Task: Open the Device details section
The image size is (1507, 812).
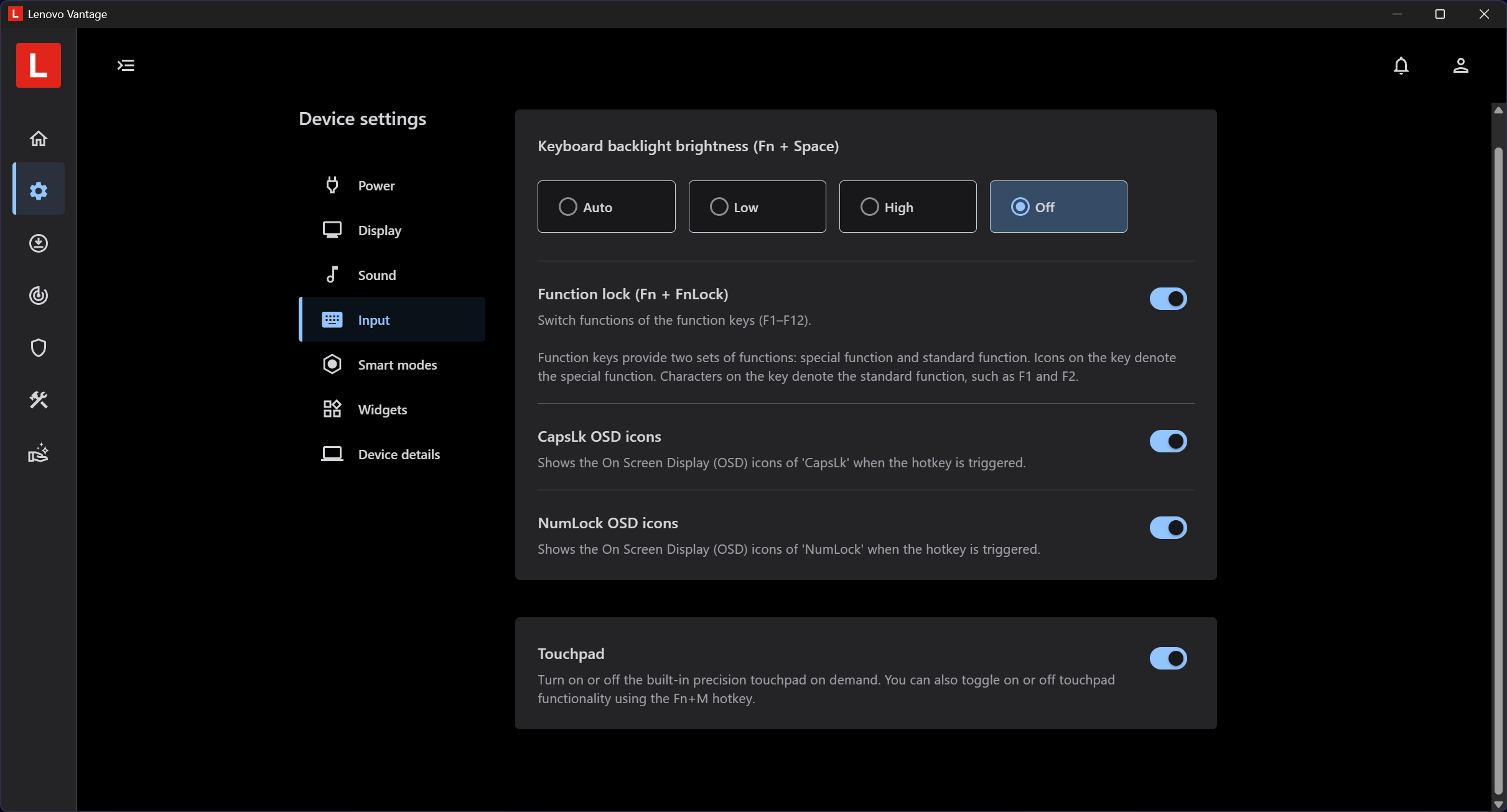Action: point(392,454)
